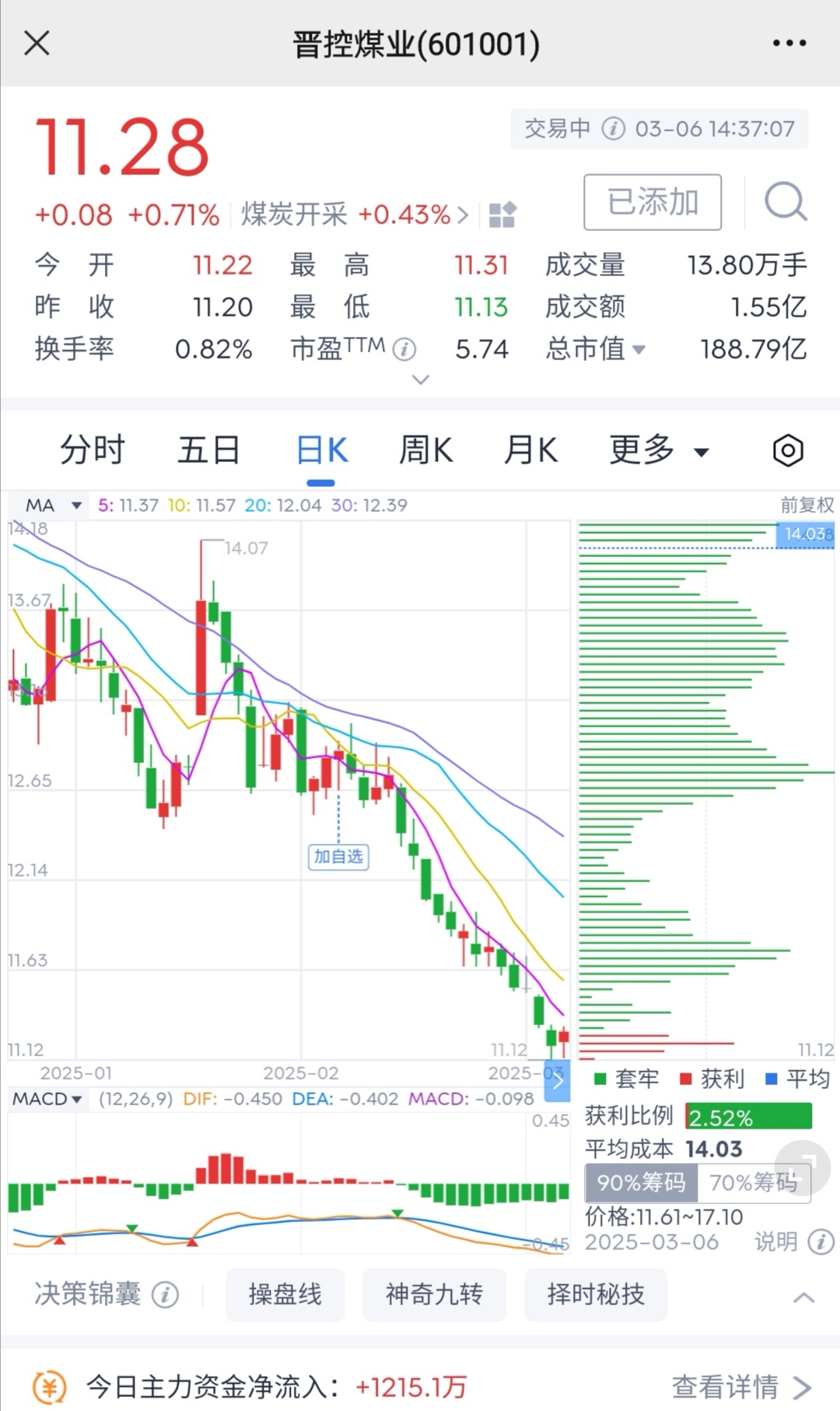Tap the yuan coin icon in the fund flow row
This screenshot has width=840, height=1411.
click(x=49, y=1386)
